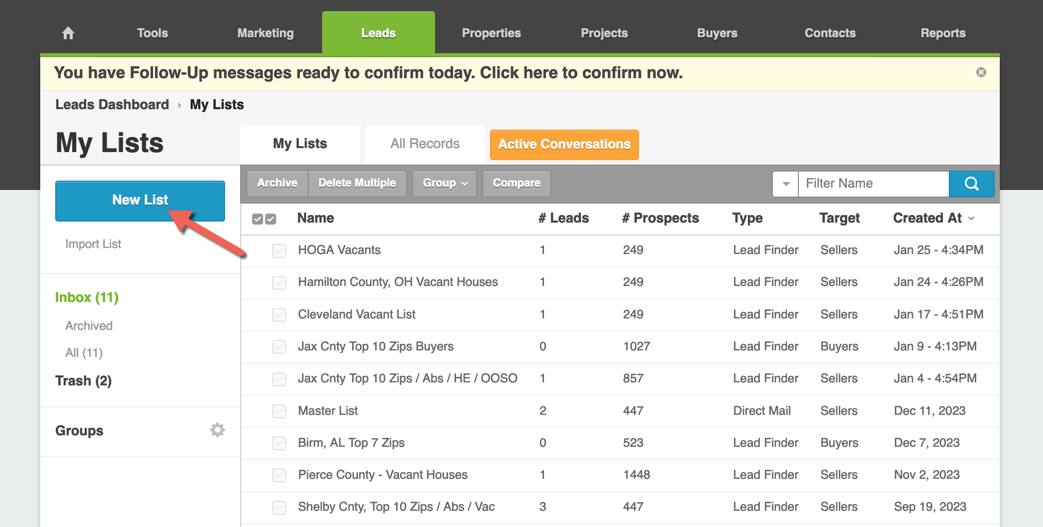This screenshot has height=527, width=1043.
Task: Switch to the All Records tab
Action: (x=424, y=144)
